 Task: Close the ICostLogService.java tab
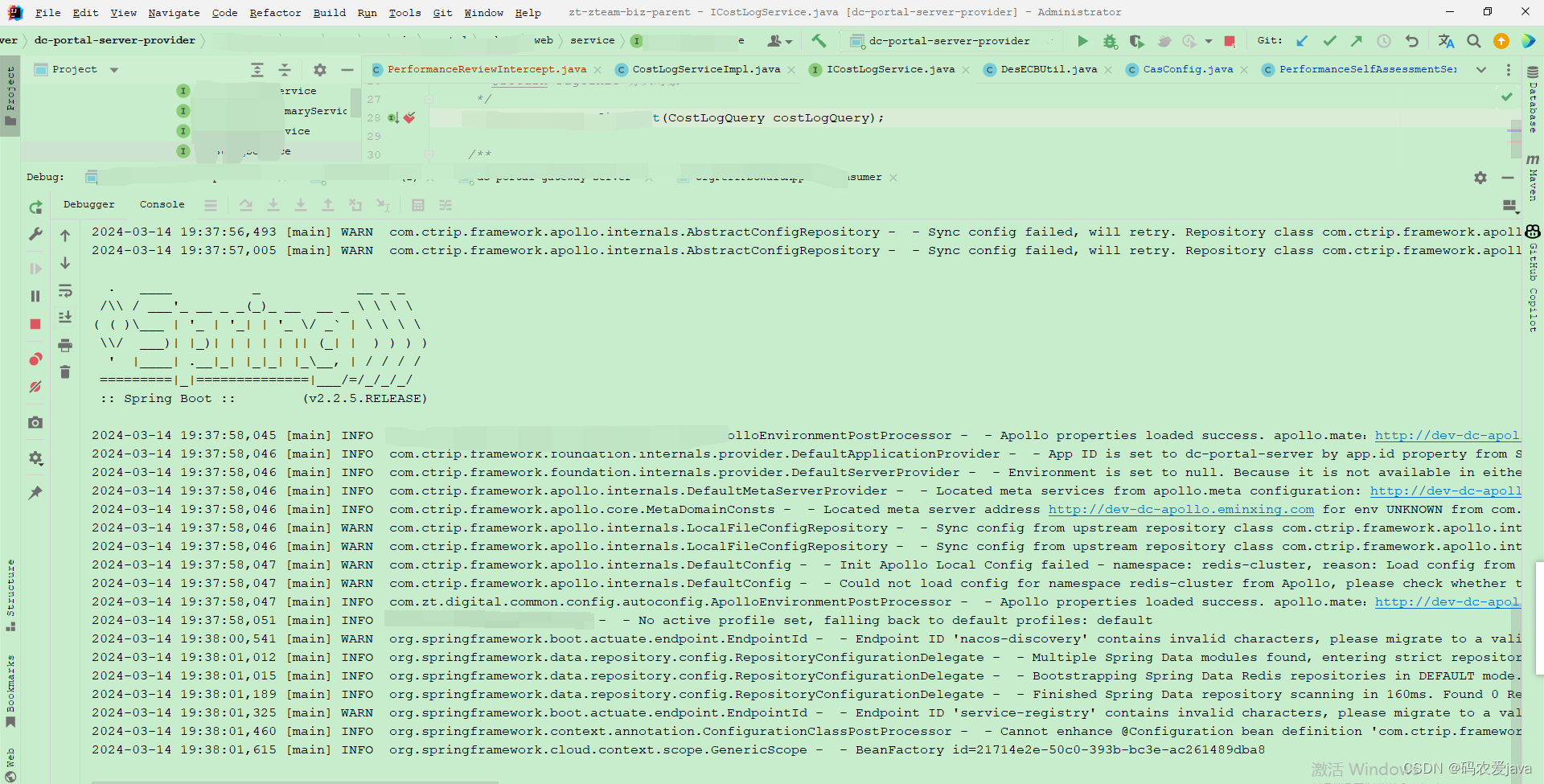click(966, 70)
